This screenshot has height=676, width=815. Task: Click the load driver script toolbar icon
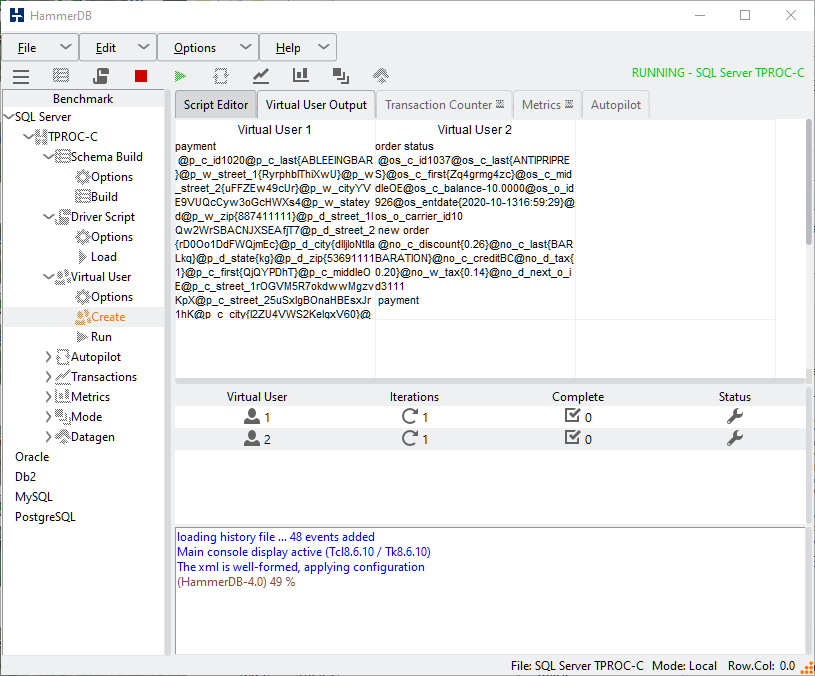tap(101, 76)
